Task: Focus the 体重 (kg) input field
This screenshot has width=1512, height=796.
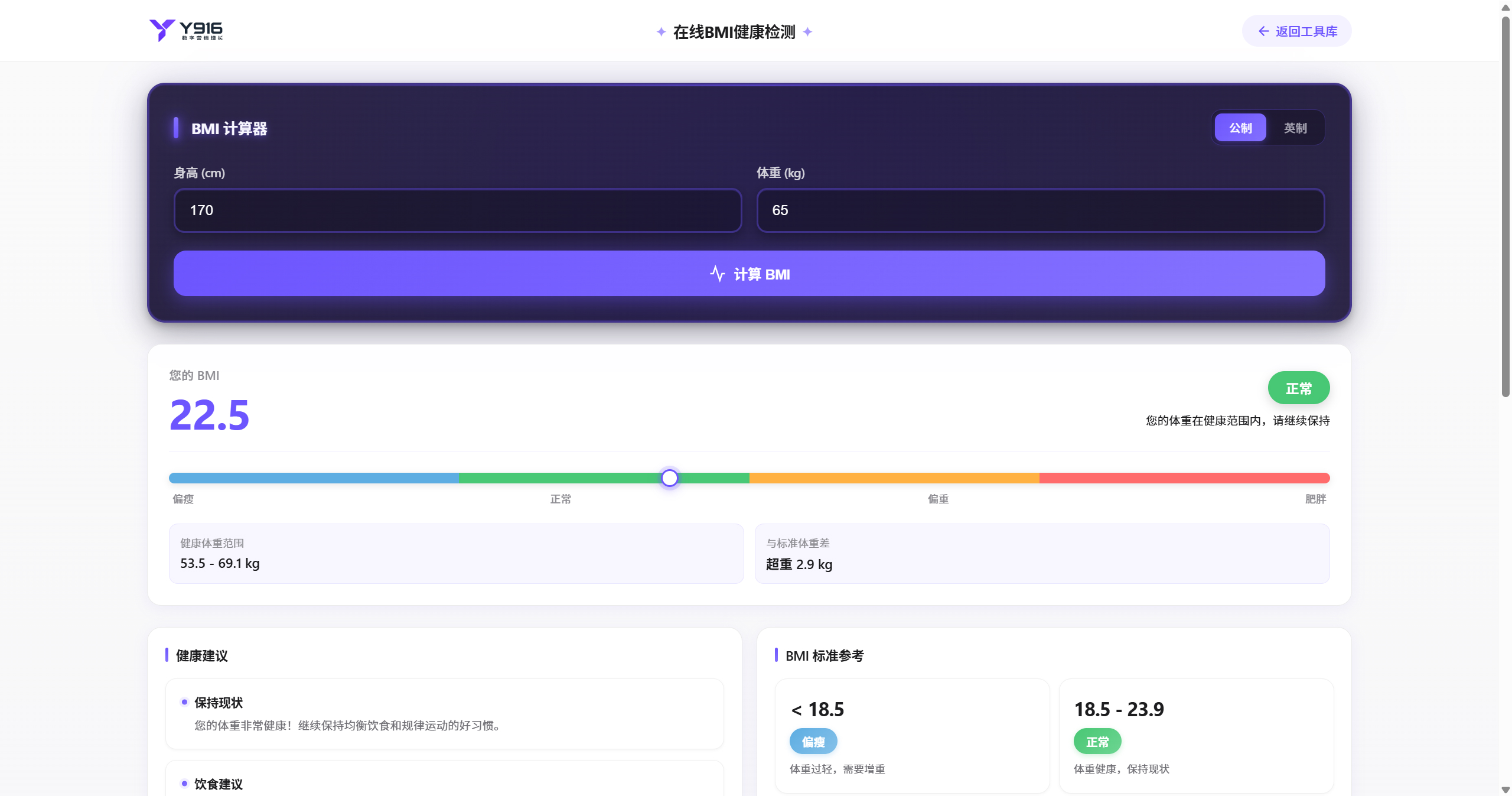Action: click(1041, 210)
